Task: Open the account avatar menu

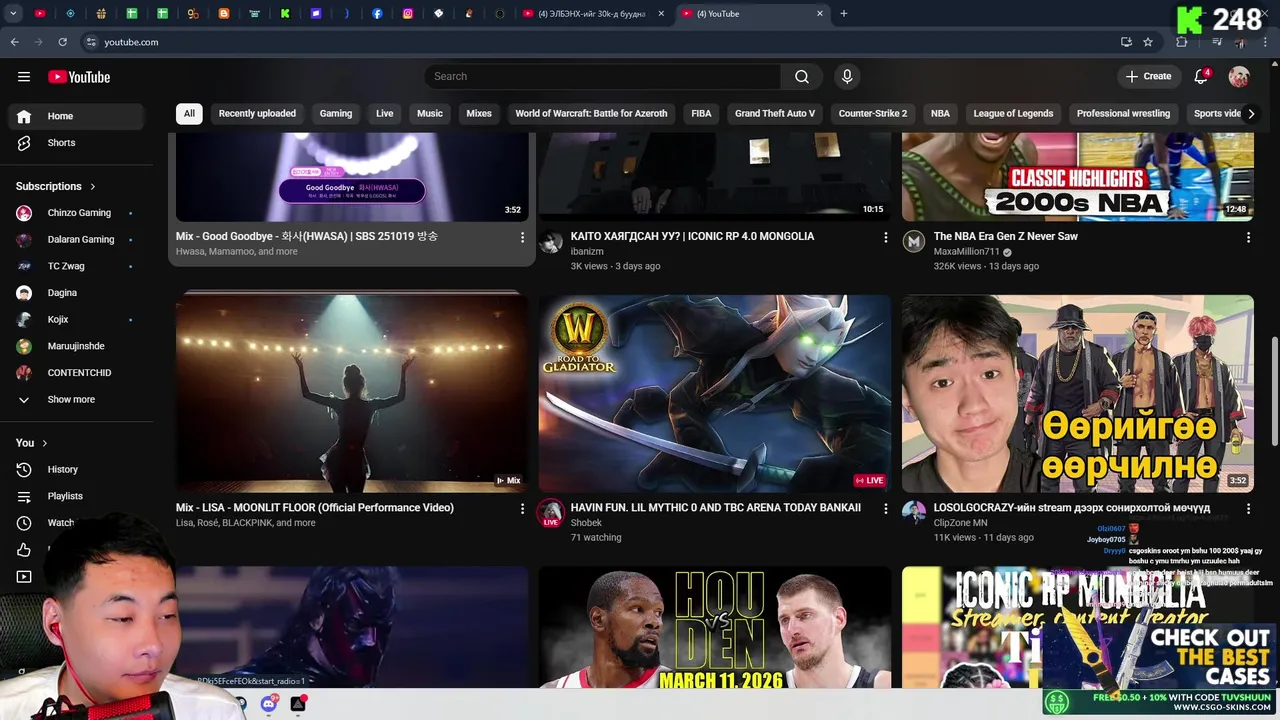Action: pos(1239,77)
